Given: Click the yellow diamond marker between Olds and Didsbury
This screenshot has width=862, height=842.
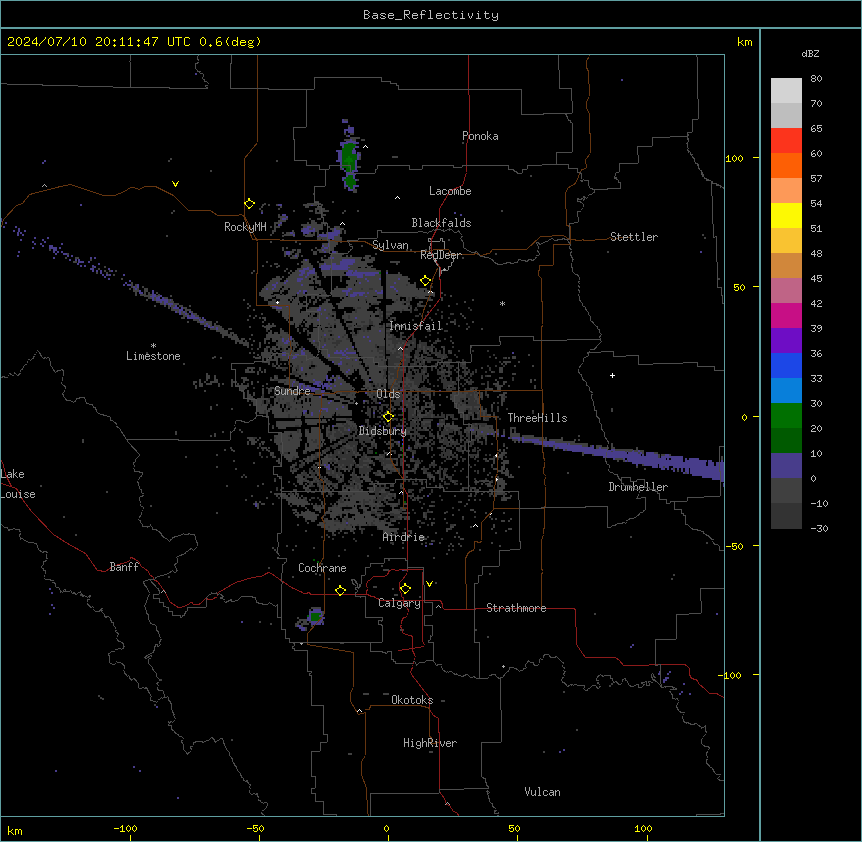Looking at the screenshot, I should pyautogui.click(x=388, y=417).
